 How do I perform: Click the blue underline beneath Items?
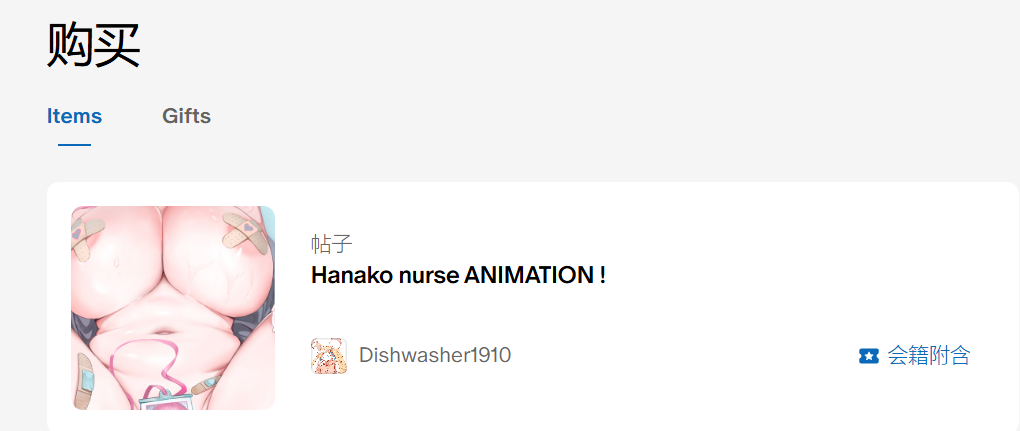point(74,144)
